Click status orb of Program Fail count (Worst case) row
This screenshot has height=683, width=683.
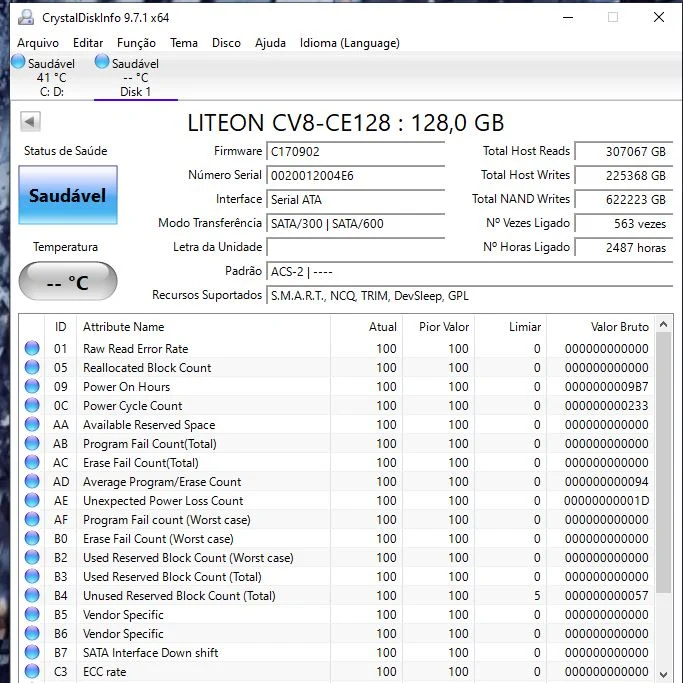(x=32, y=520)
